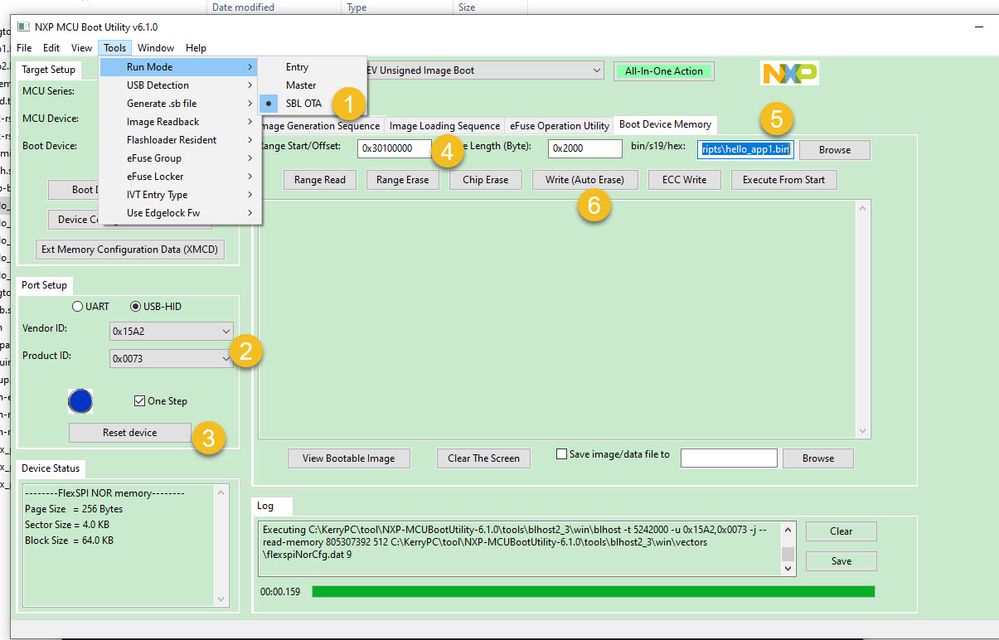Viewport: 999px width, 640px height.
Task: Click Write (Auto Erase) button
Action: point(585,180)
